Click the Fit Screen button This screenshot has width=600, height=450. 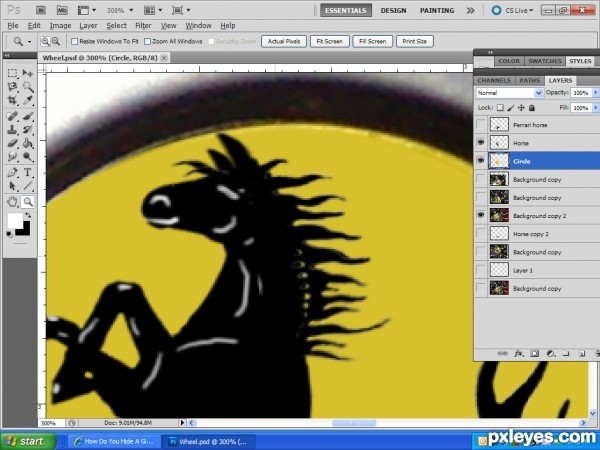329,41
